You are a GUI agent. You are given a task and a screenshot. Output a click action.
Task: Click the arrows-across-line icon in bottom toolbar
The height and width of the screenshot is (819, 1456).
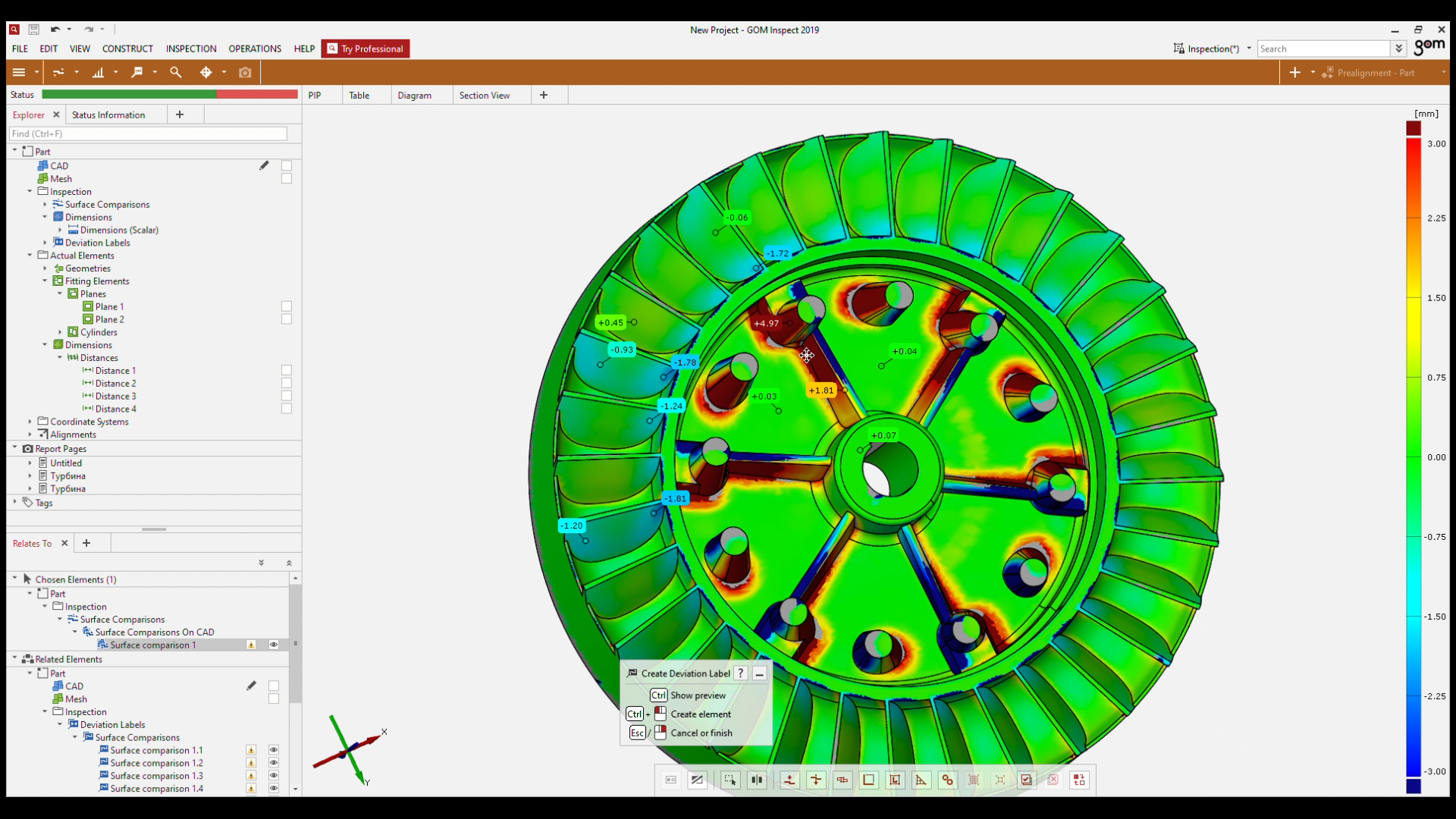click(816, 780)
